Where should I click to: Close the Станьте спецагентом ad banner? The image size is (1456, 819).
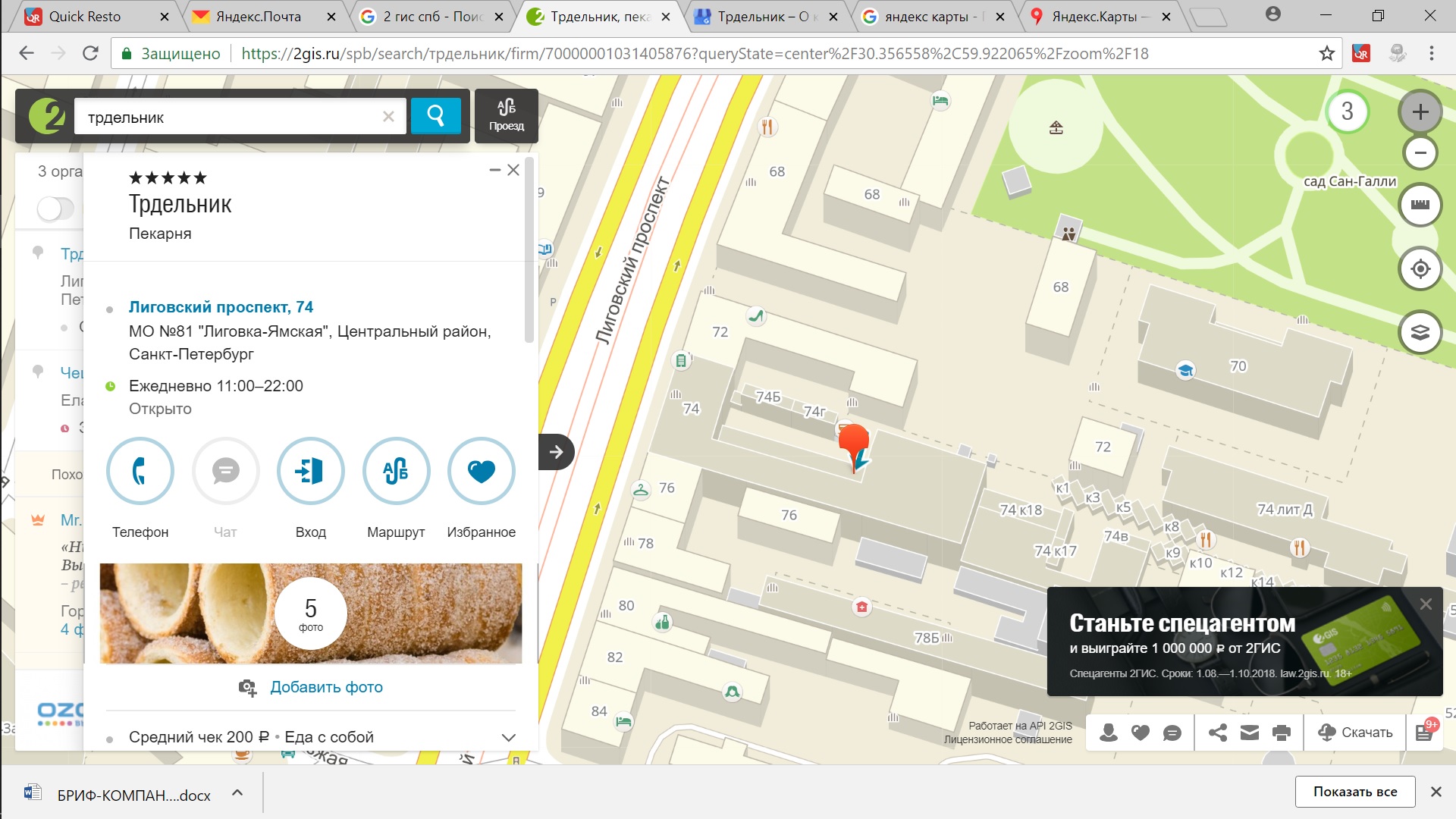point(1426,604)
